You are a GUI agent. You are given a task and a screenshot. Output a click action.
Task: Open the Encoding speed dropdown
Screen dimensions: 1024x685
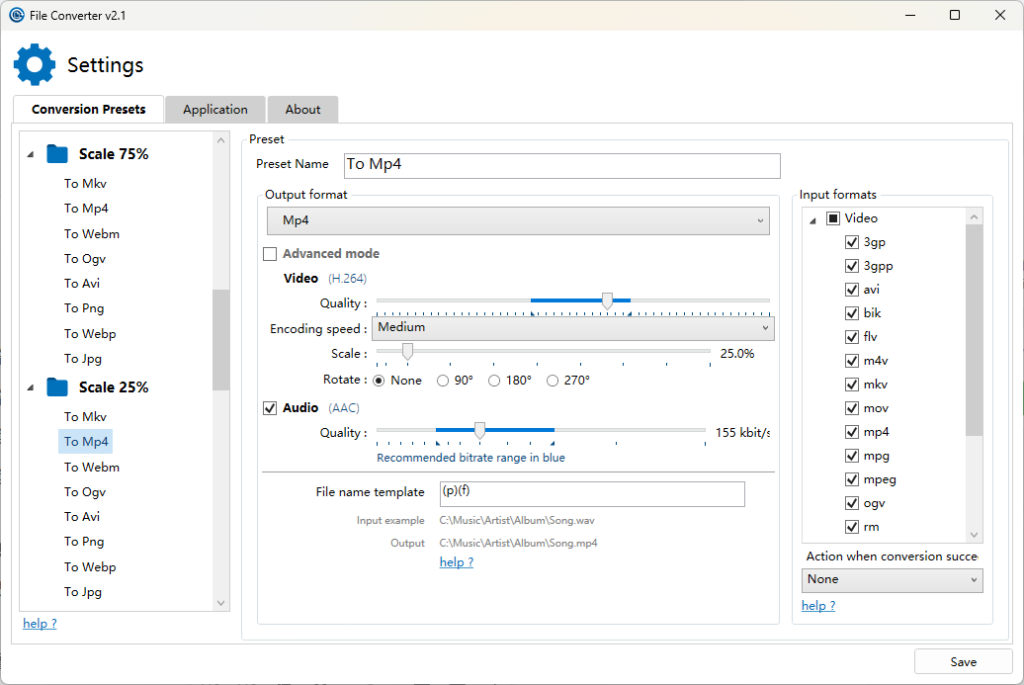tap(574, 328)
